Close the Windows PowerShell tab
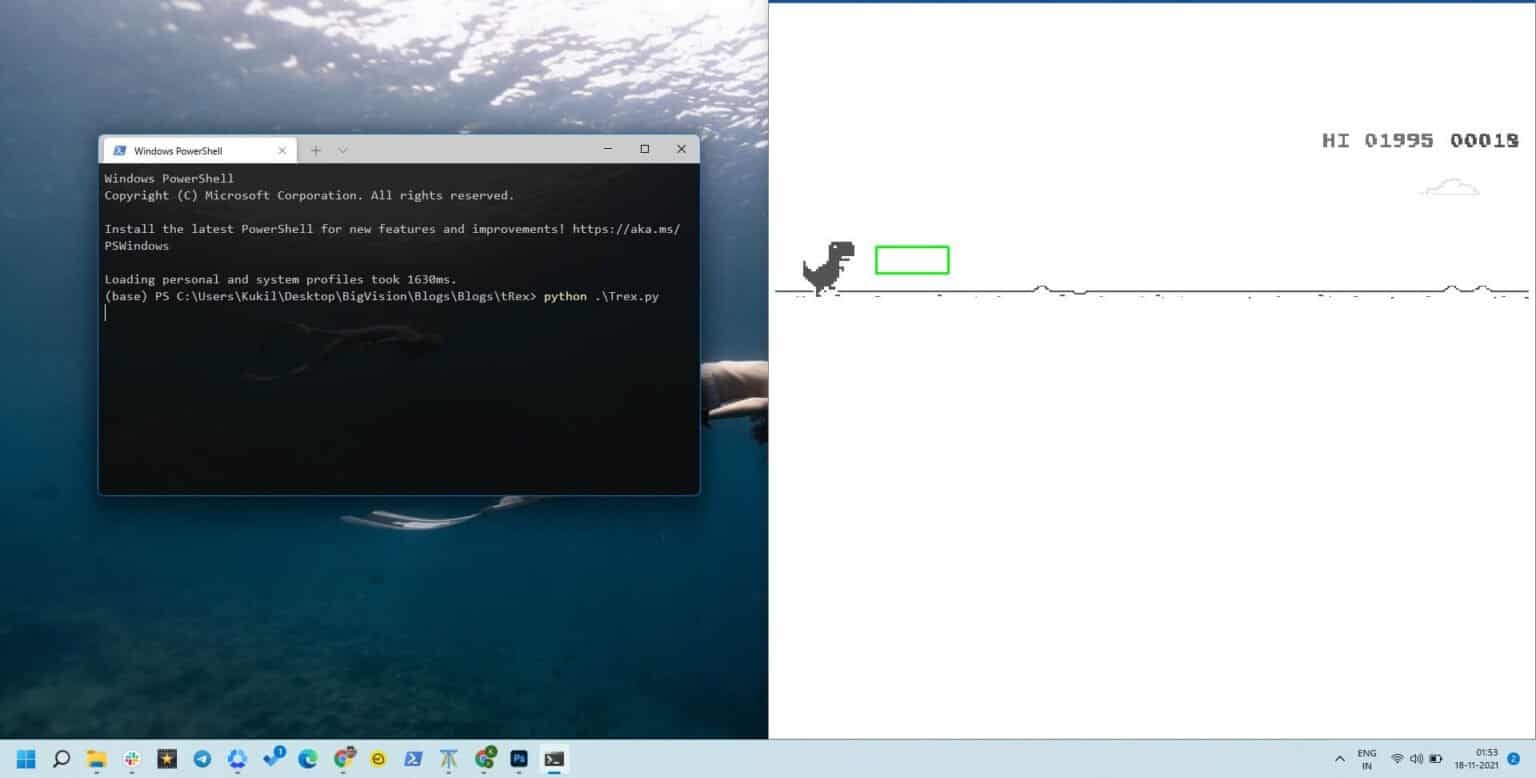Screen dimensions: 1536x778 coord(282,150)
